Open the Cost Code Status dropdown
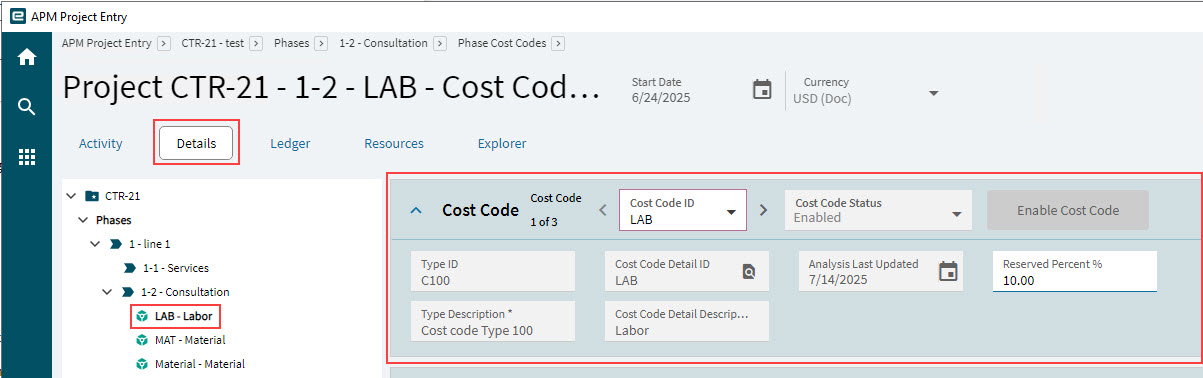 tap(956, 214)
